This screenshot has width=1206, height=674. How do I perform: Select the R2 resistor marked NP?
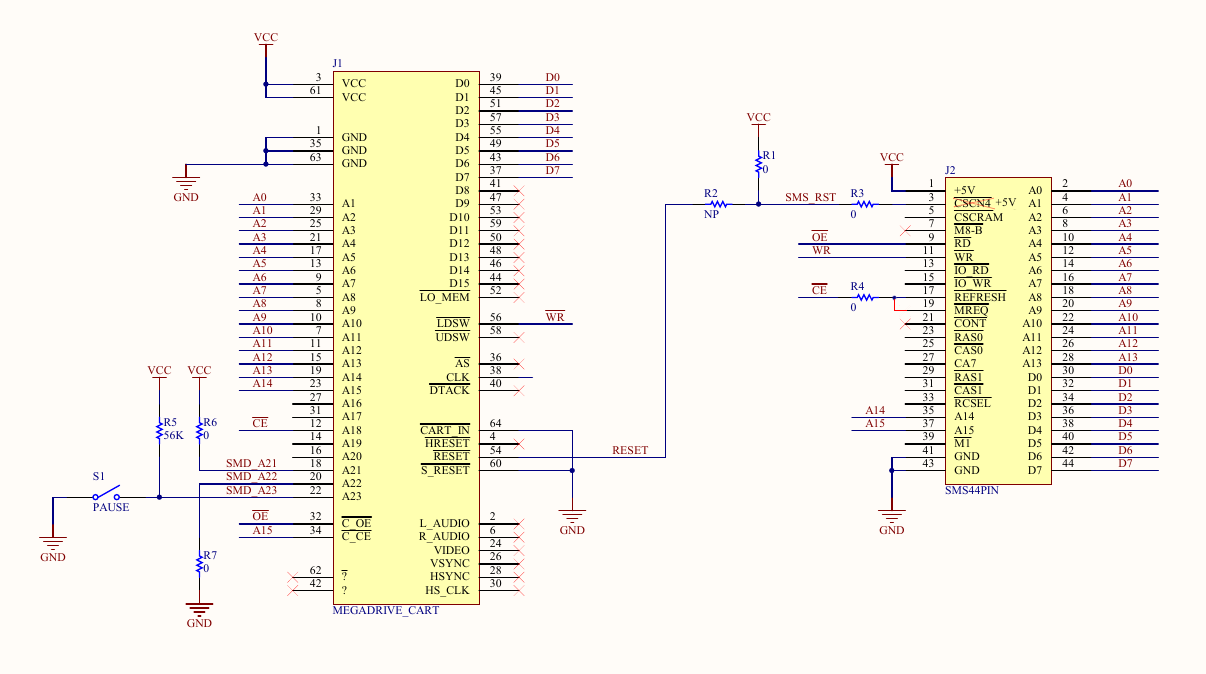point(717,204)
